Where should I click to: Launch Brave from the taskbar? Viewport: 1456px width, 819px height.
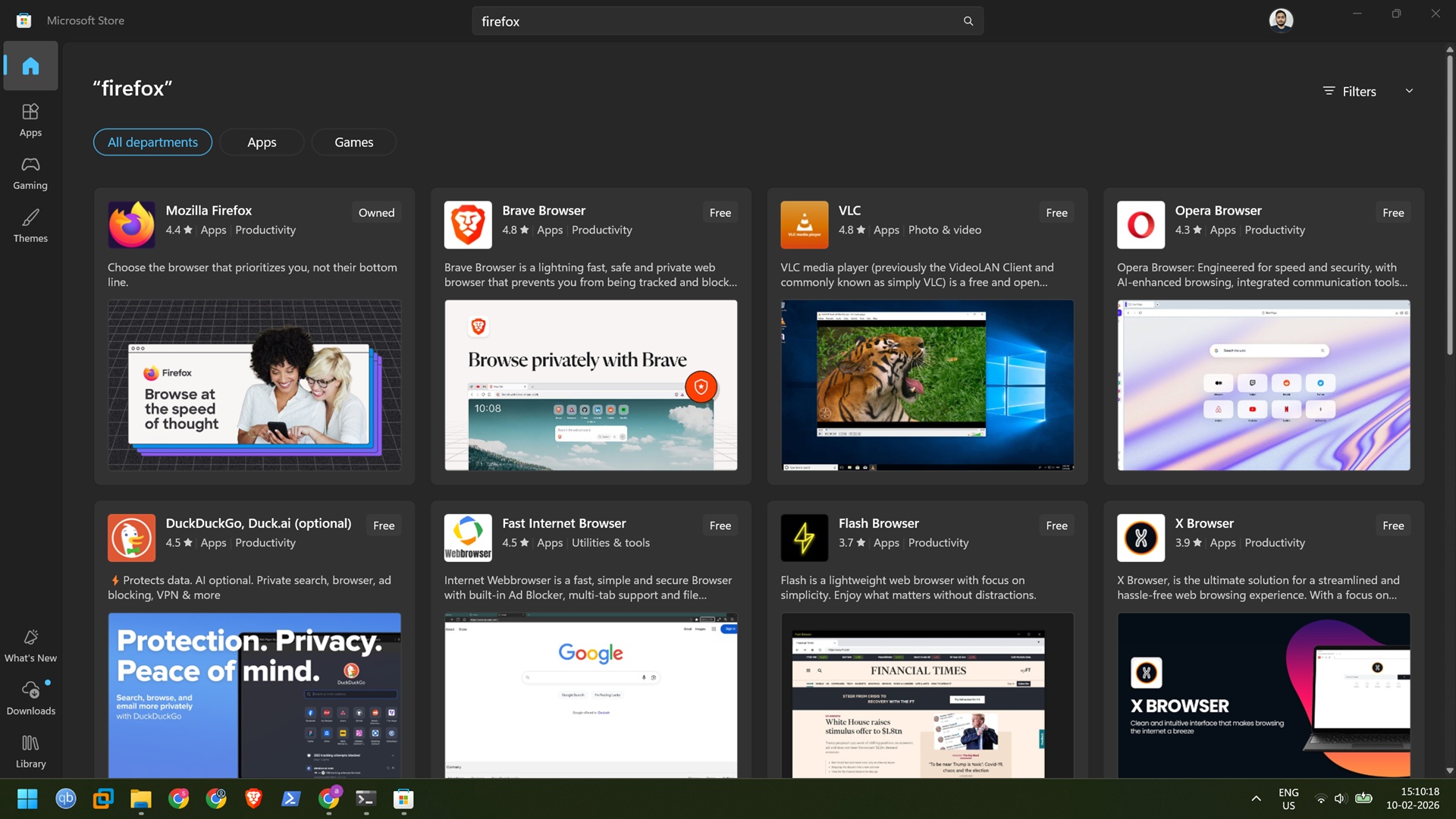pyautogui.click(x=253, y=799)
